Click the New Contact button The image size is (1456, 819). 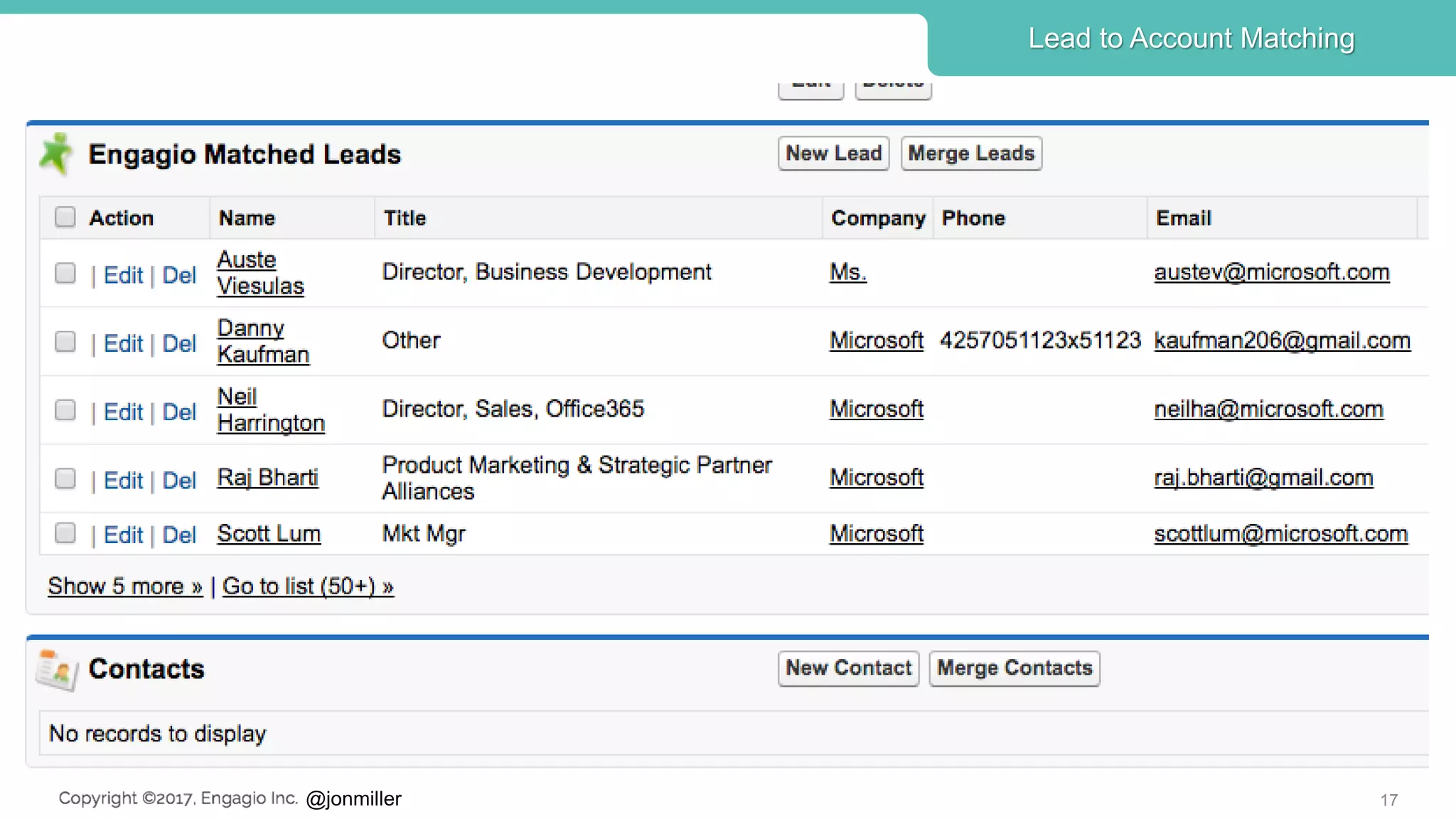848,668
